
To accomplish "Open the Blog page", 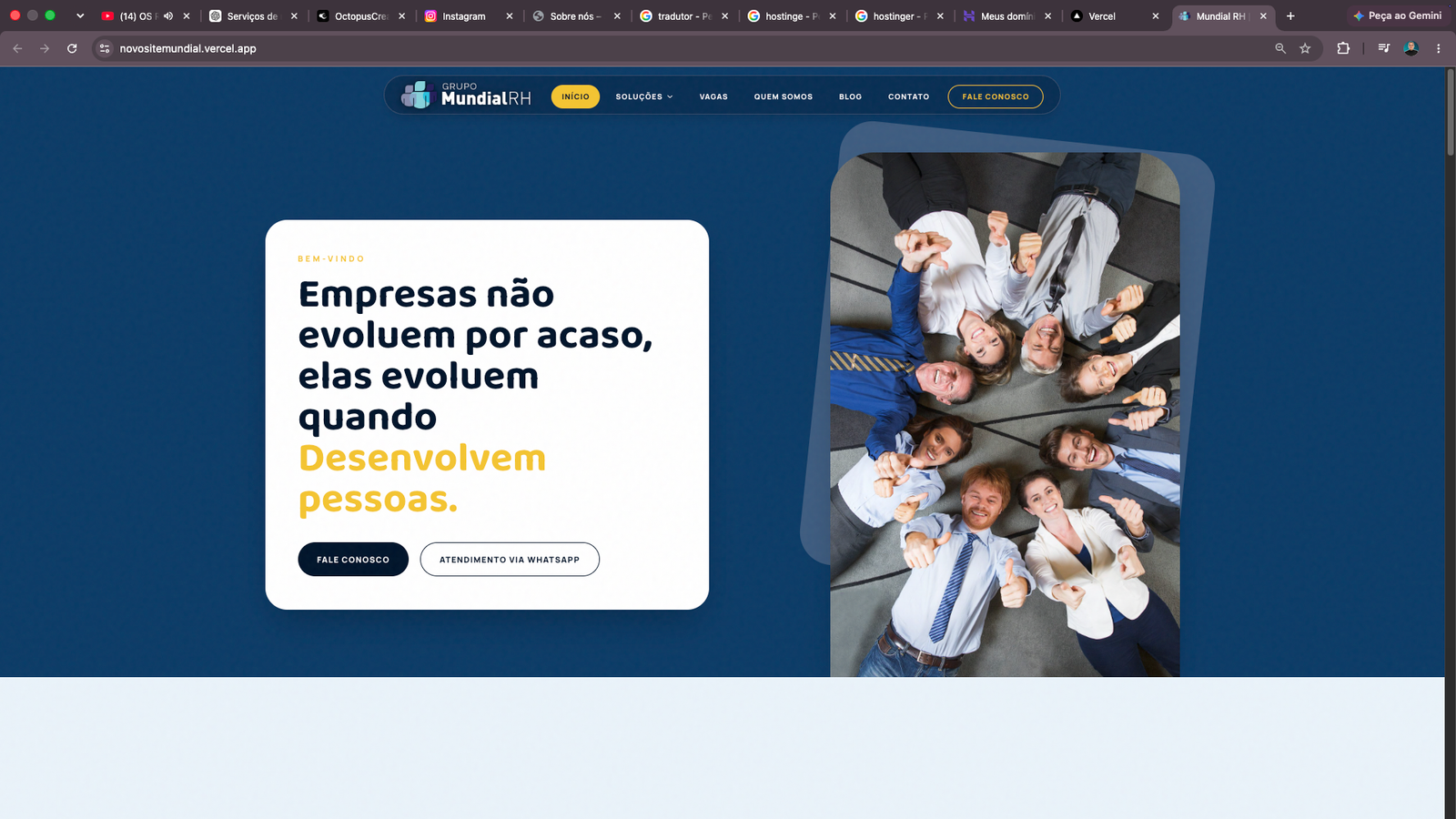I will (x=850, y=96).
